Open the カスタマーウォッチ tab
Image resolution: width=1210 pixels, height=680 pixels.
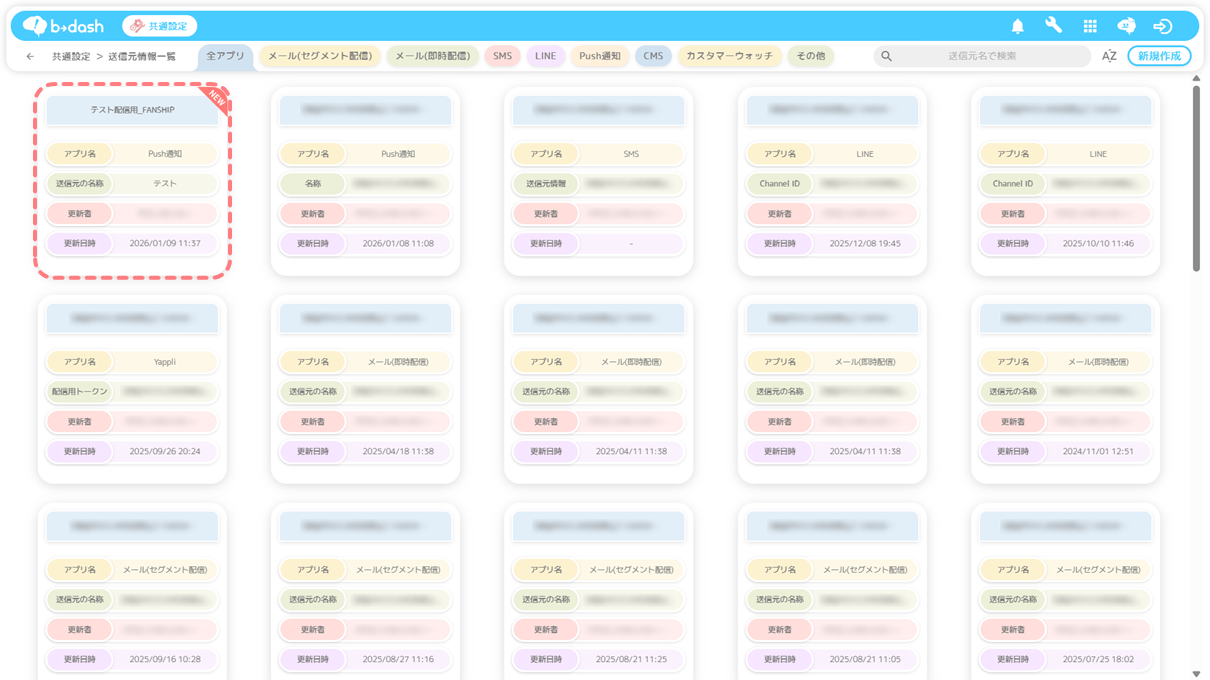729,56
